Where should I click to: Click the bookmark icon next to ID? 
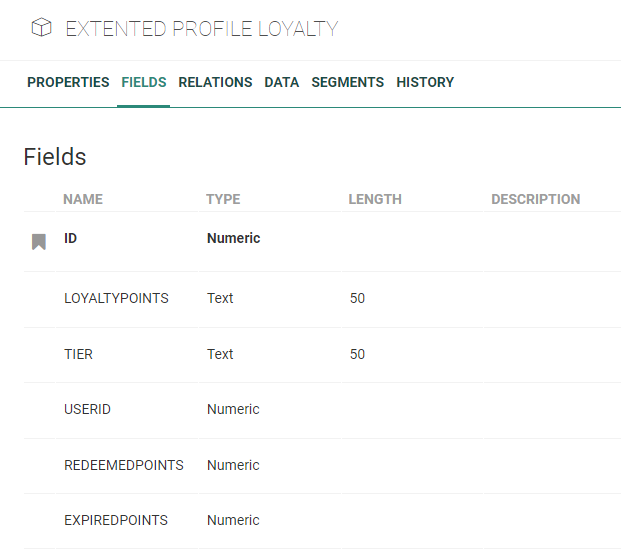point(39,241)
